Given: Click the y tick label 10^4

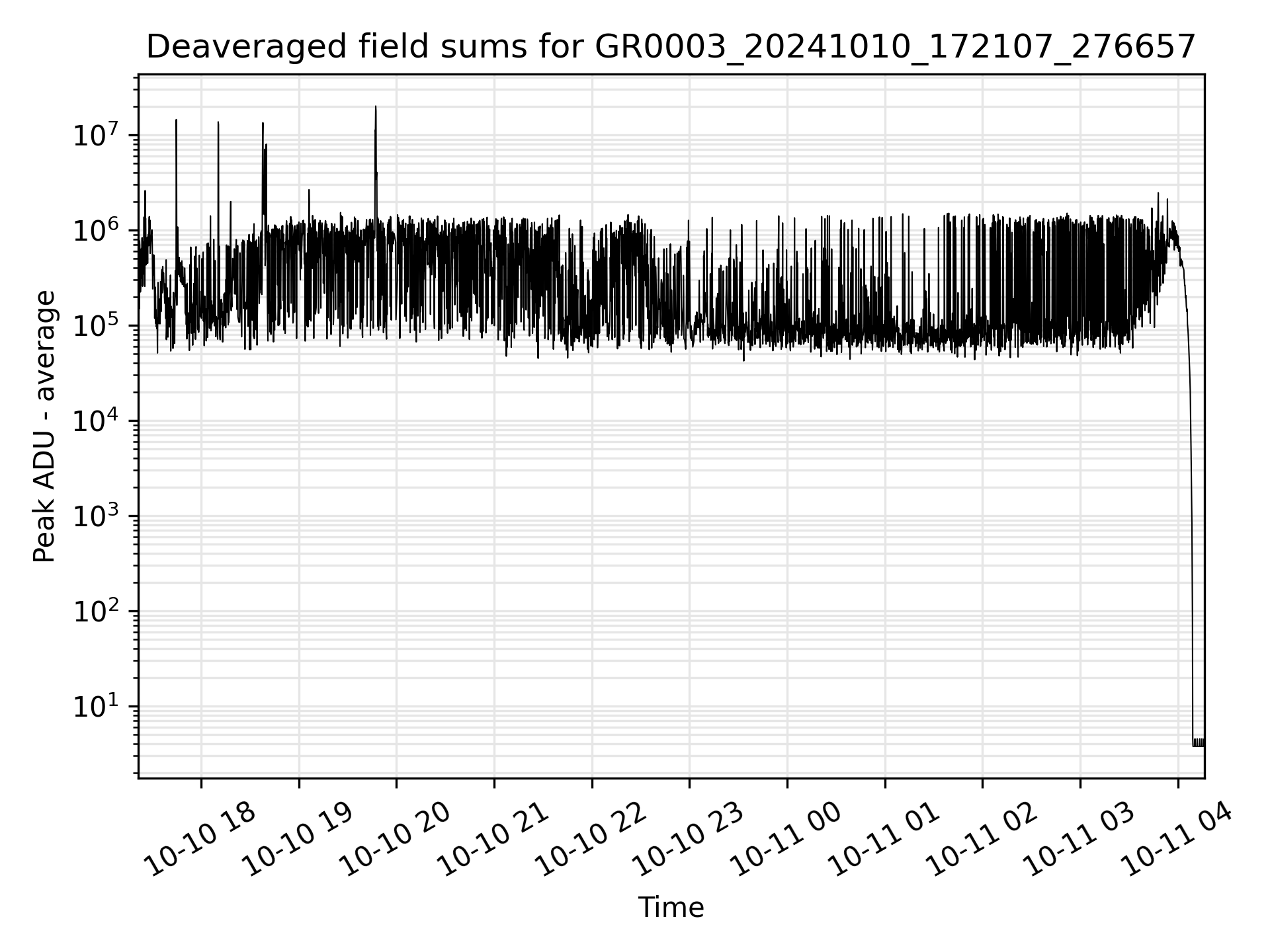Looking at the screenshot, I should [95, 420].
